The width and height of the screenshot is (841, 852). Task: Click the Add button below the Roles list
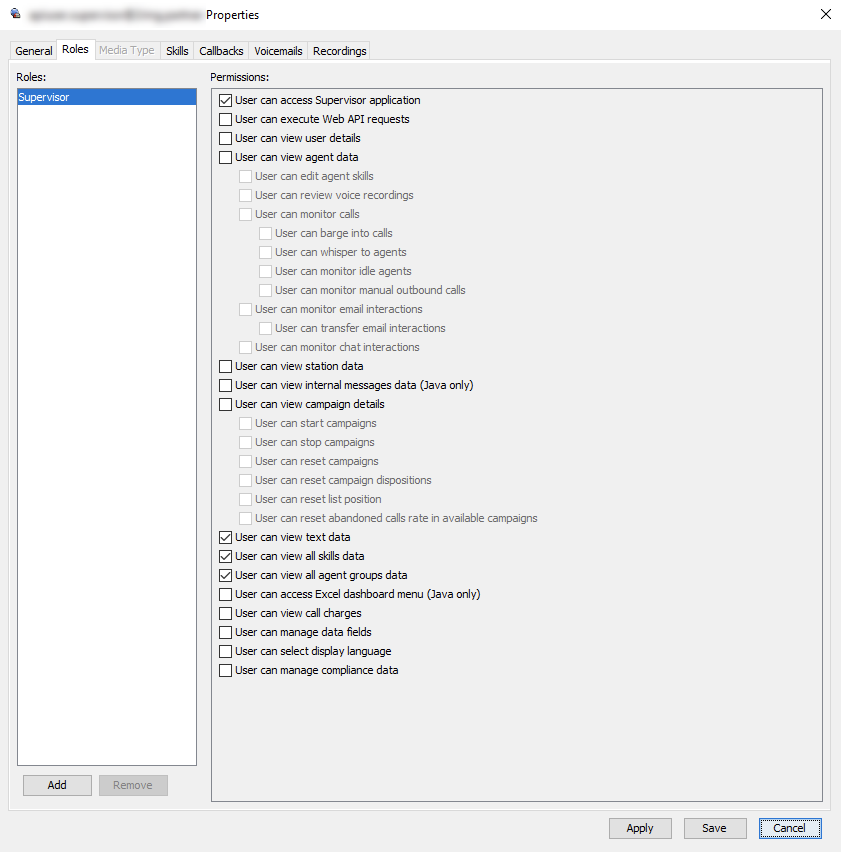click(57, 785)
